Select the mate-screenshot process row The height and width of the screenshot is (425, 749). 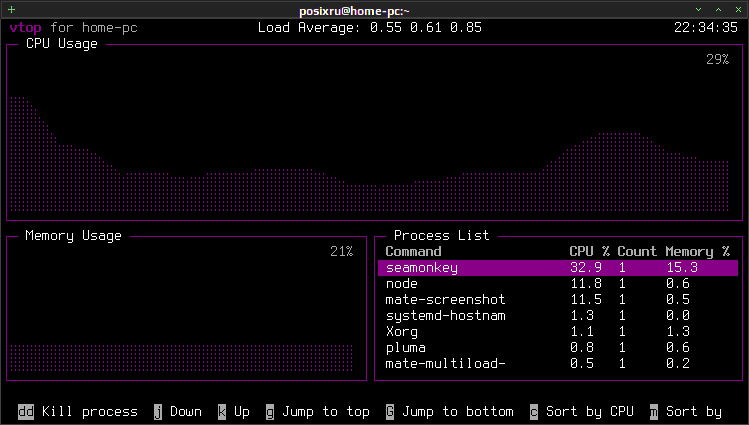tap(558, 300)
